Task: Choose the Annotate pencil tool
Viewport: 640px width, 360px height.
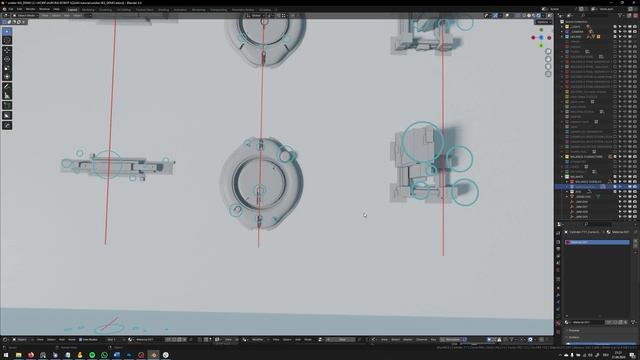Action: (7, 87)
